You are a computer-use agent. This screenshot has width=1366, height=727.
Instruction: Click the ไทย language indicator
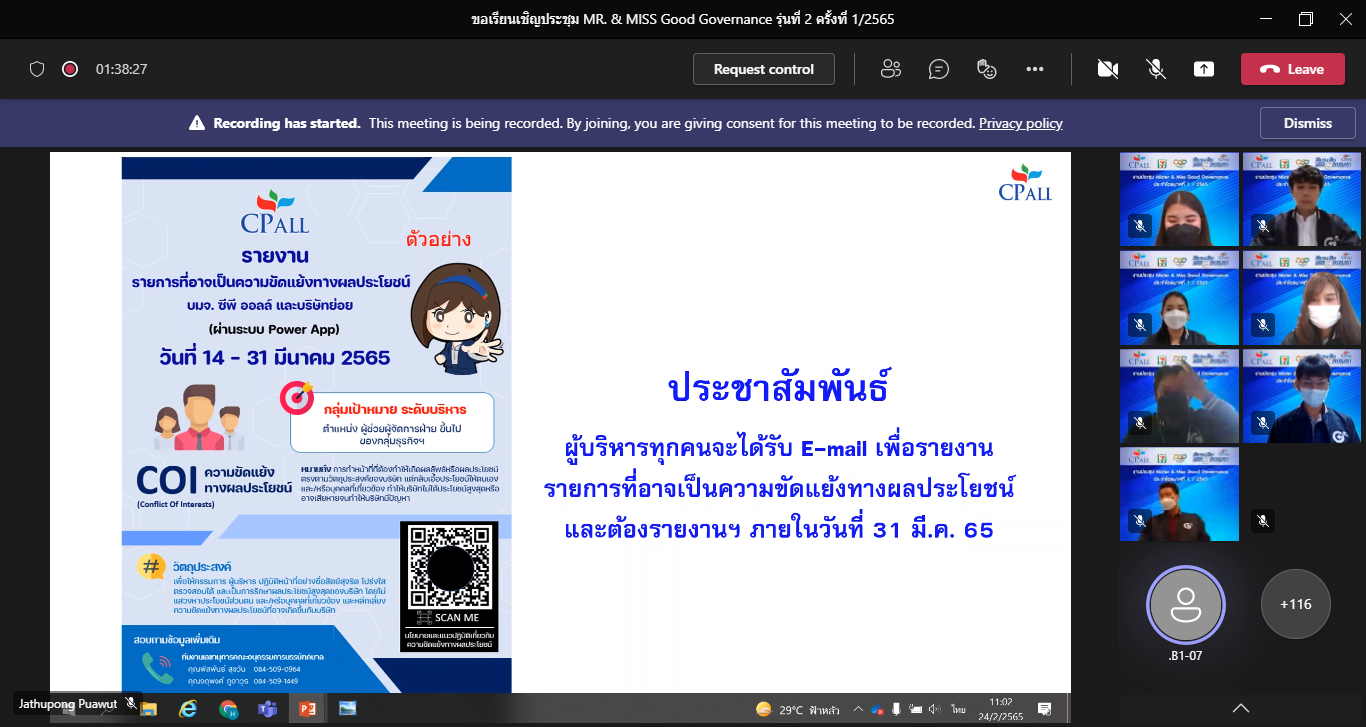tap(958, 709)
